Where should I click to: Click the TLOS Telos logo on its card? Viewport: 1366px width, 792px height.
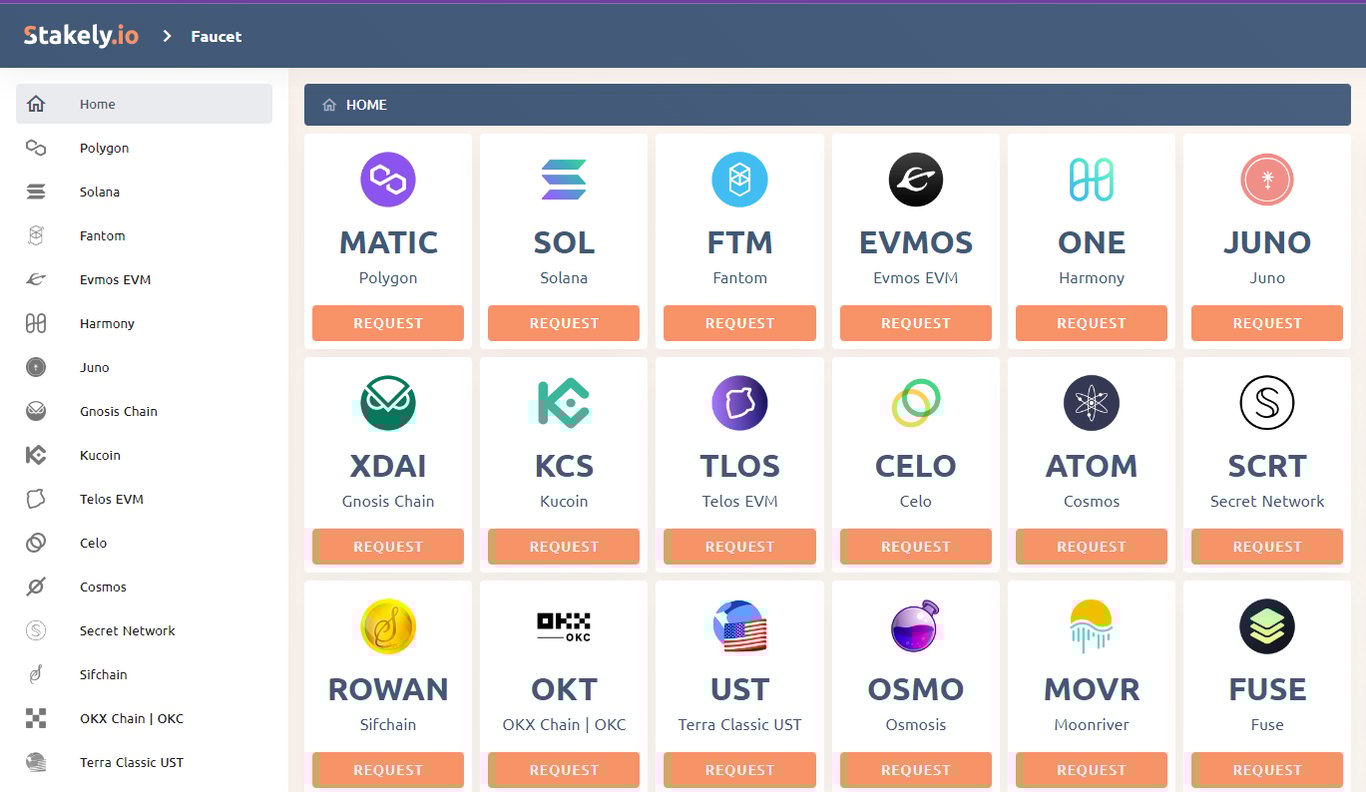[740, 403]
